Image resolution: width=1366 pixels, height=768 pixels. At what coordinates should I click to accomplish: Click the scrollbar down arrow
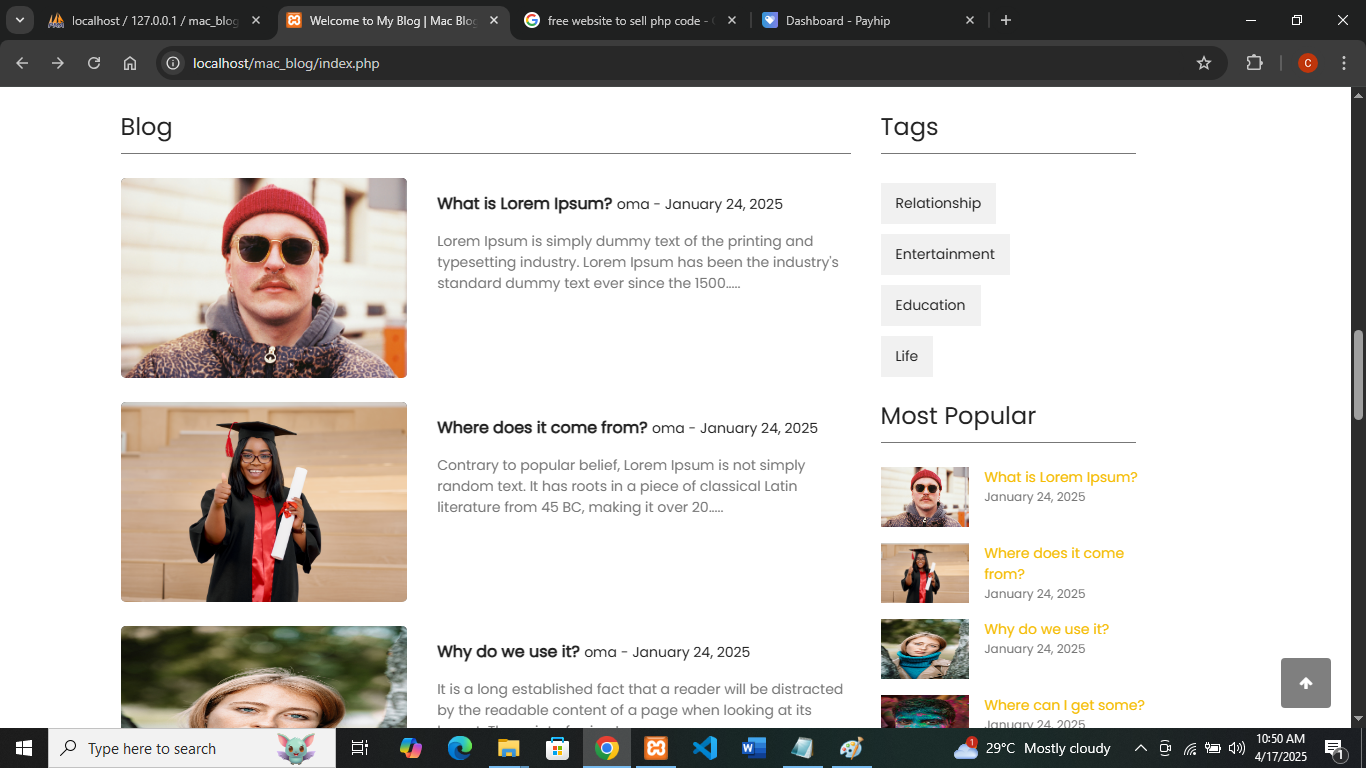click(1358, 719)
